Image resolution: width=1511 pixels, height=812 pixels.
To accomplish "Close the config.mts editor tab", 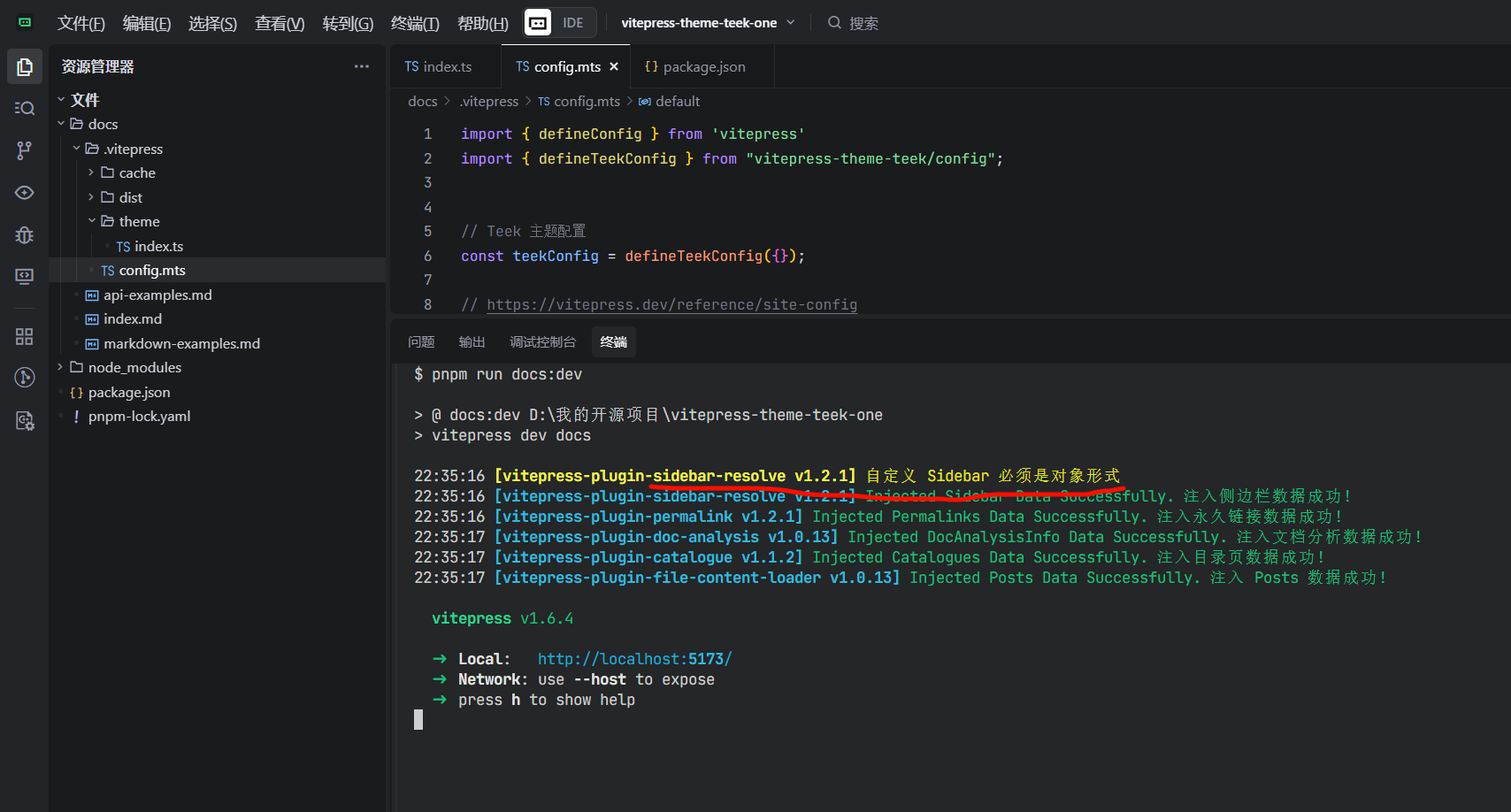I will tap(614, 66).
